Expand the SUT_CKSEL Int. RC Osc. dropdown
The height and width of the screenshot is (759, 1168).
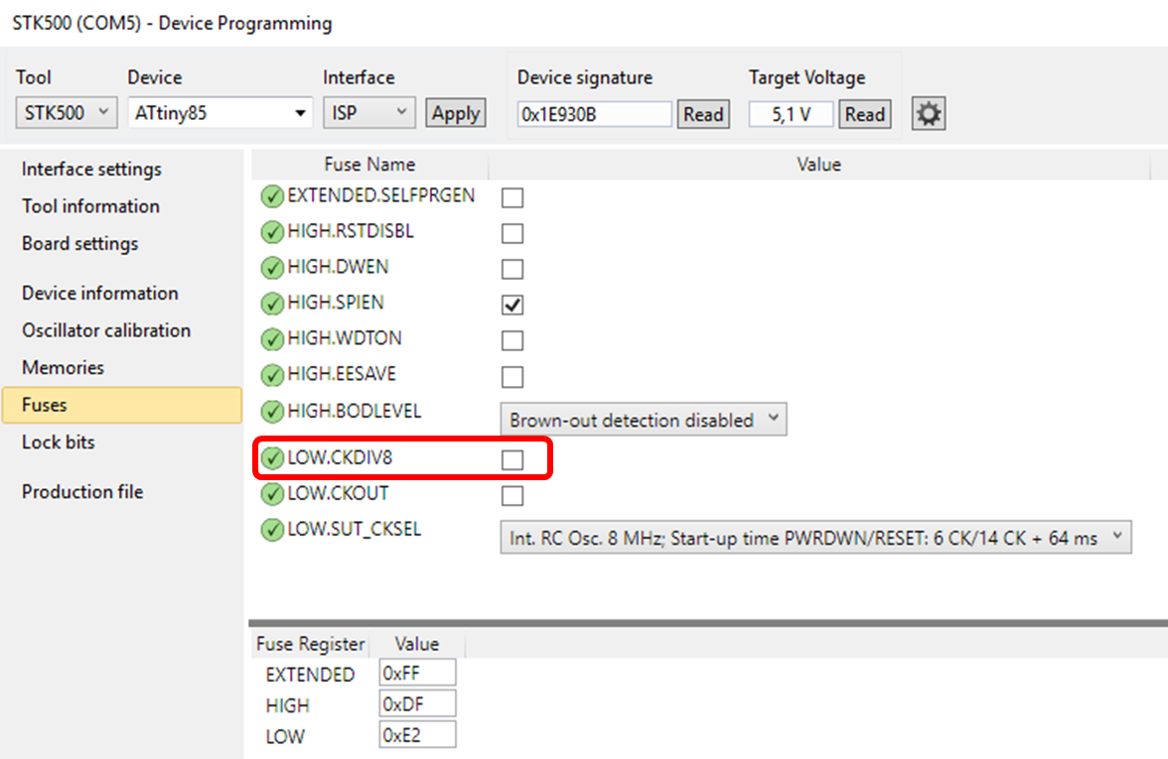(816, 537)
